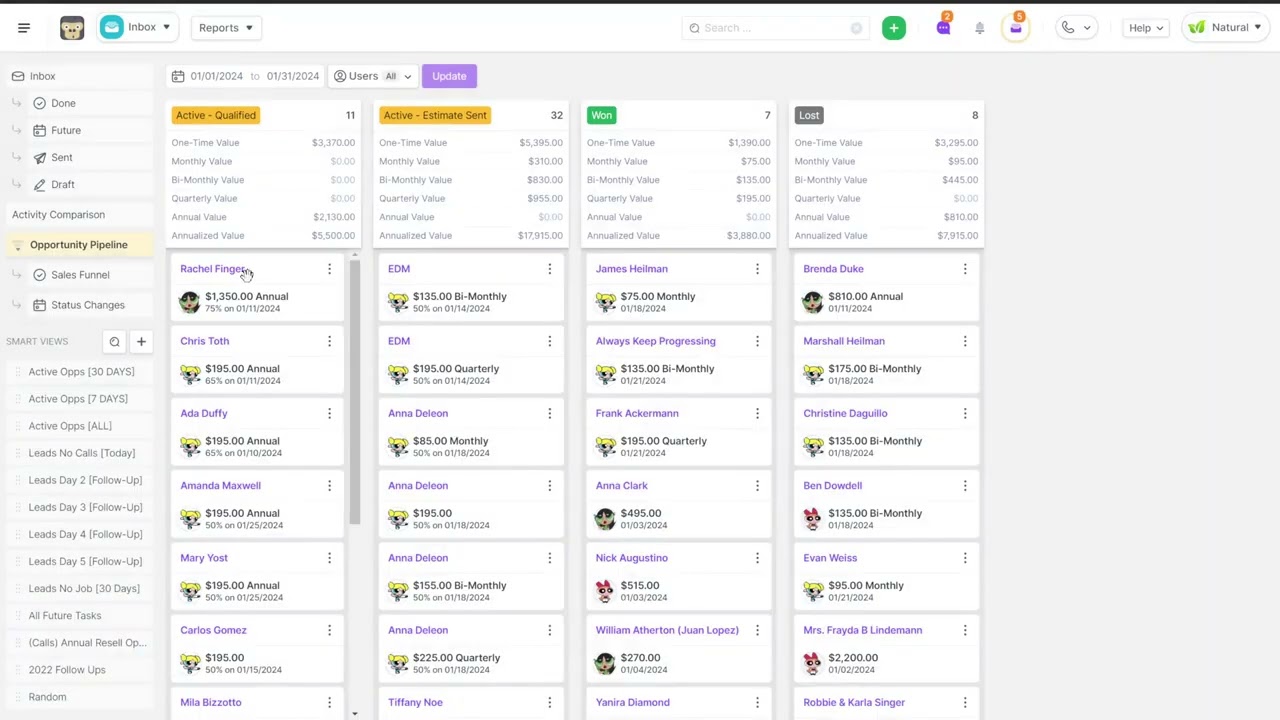Search smart views magnifier icon
Screen dimensions: 1280x720
(114, 342)
